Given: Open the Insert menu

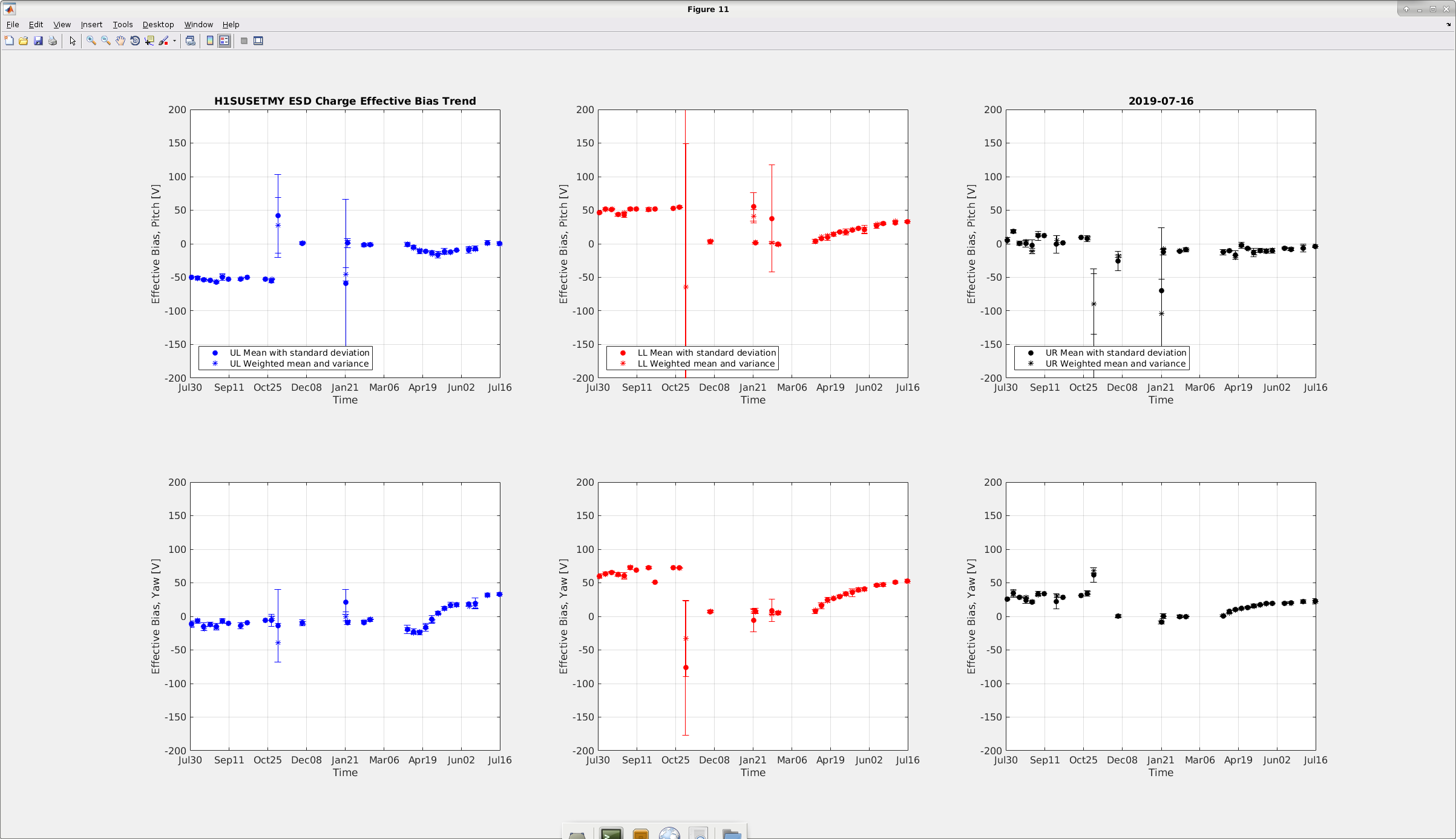Looking at the screenshot, I should tap(91, 24).
